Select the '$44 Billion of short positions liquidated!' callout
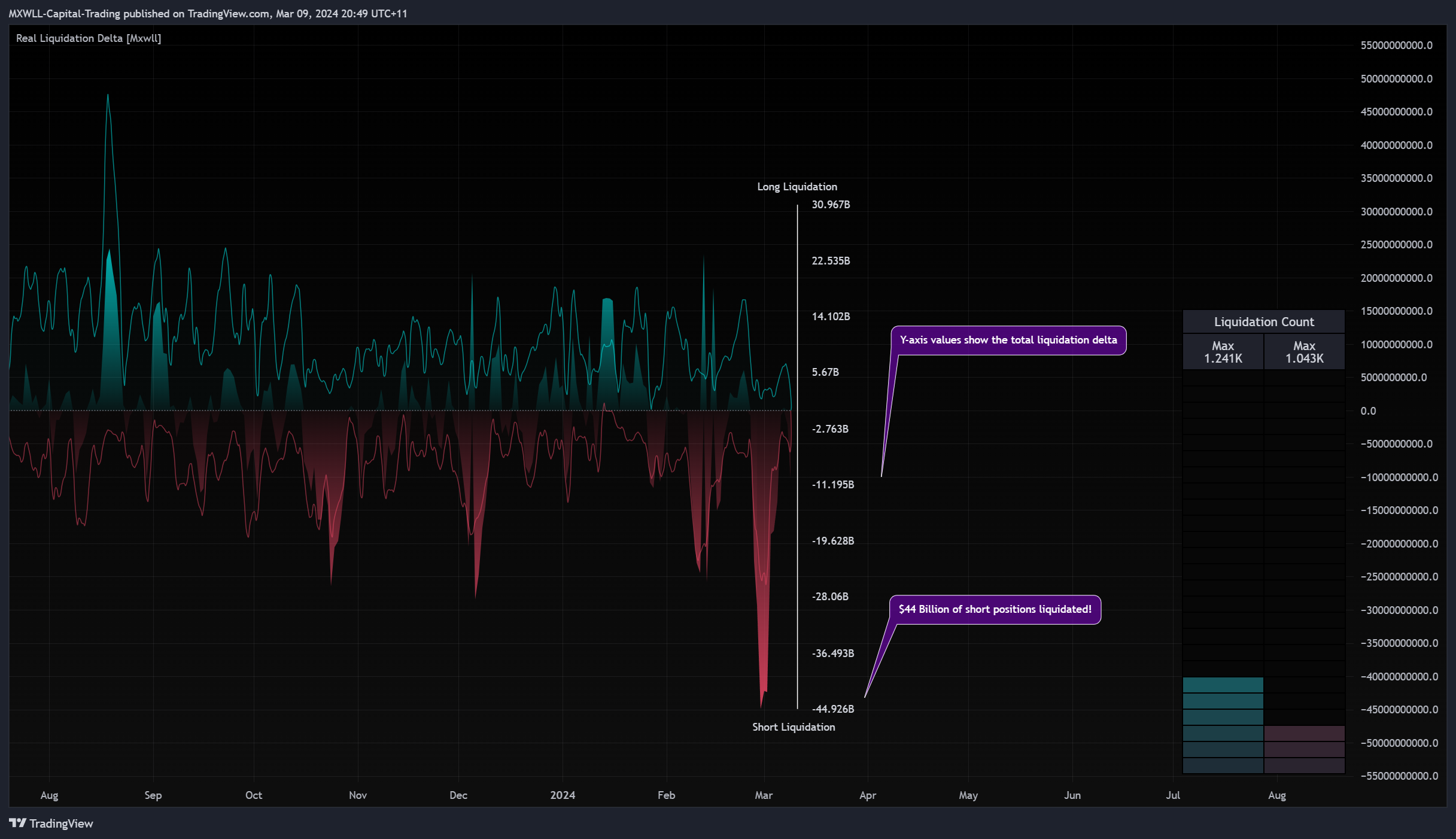The image size is (1456, 839). click(x=995, y=609)
